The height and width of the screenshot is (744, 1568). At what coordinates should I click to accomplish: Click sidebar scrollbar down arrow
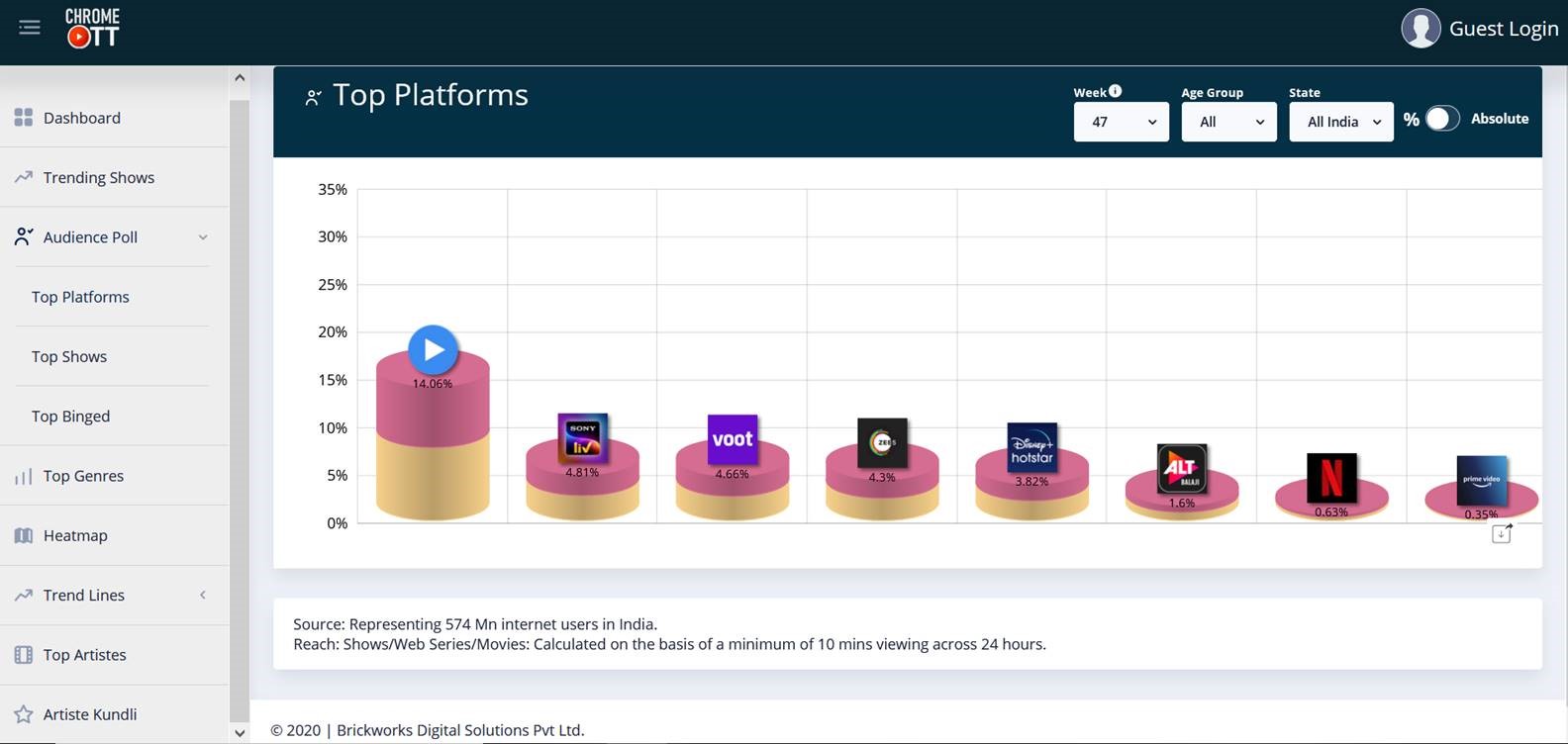coord(239,733)
